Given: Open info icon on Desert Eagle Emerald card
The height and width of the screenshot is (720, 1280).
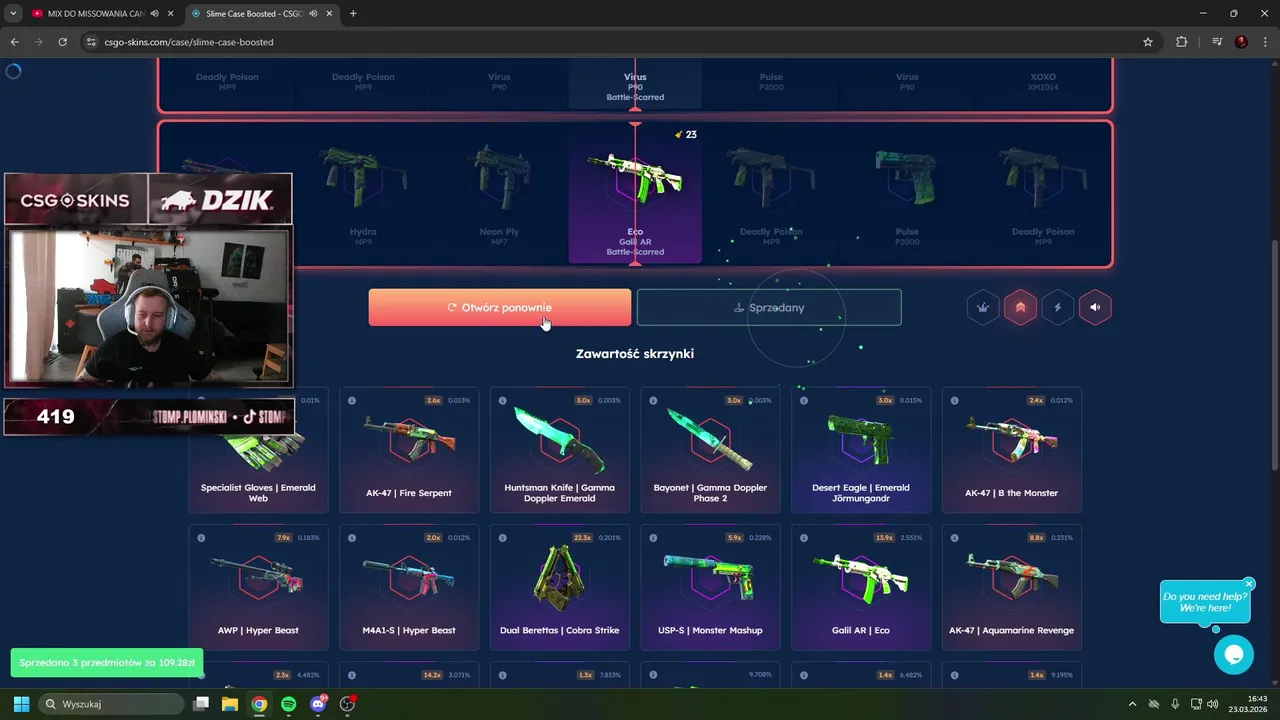Looking at the screenshot, I should (804, 400).
